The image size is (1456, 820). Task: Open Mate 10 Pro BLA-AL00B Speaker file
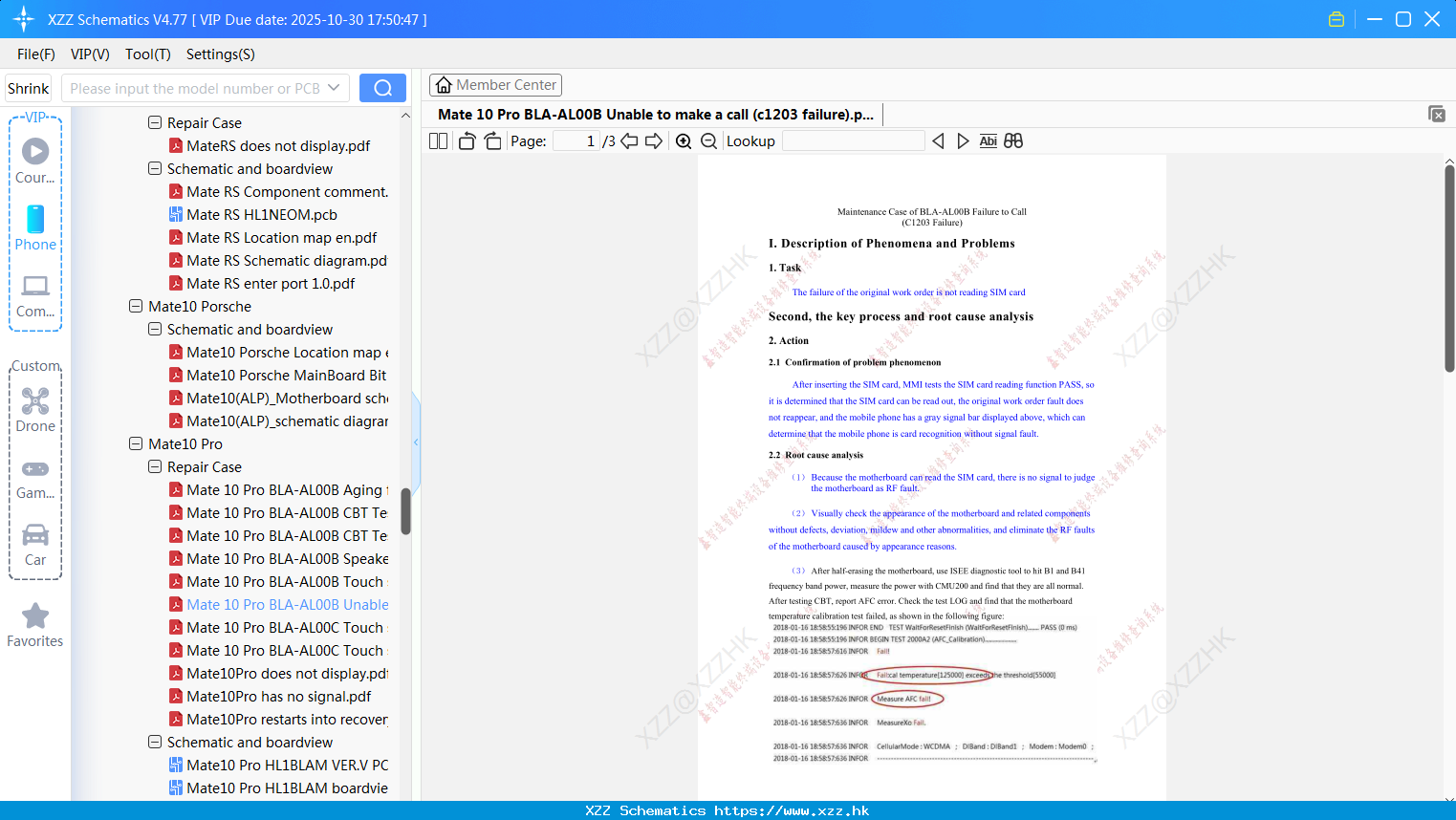(x=279, y=559)
